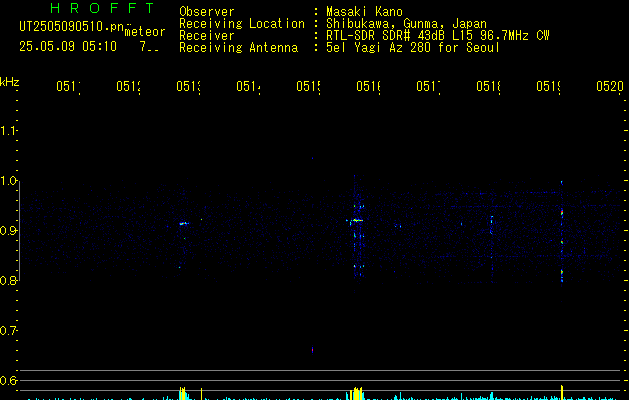Click the yellow intensity spike below 0519
The height and width of the screenshot is (400, 629).
tap(562, 392)
